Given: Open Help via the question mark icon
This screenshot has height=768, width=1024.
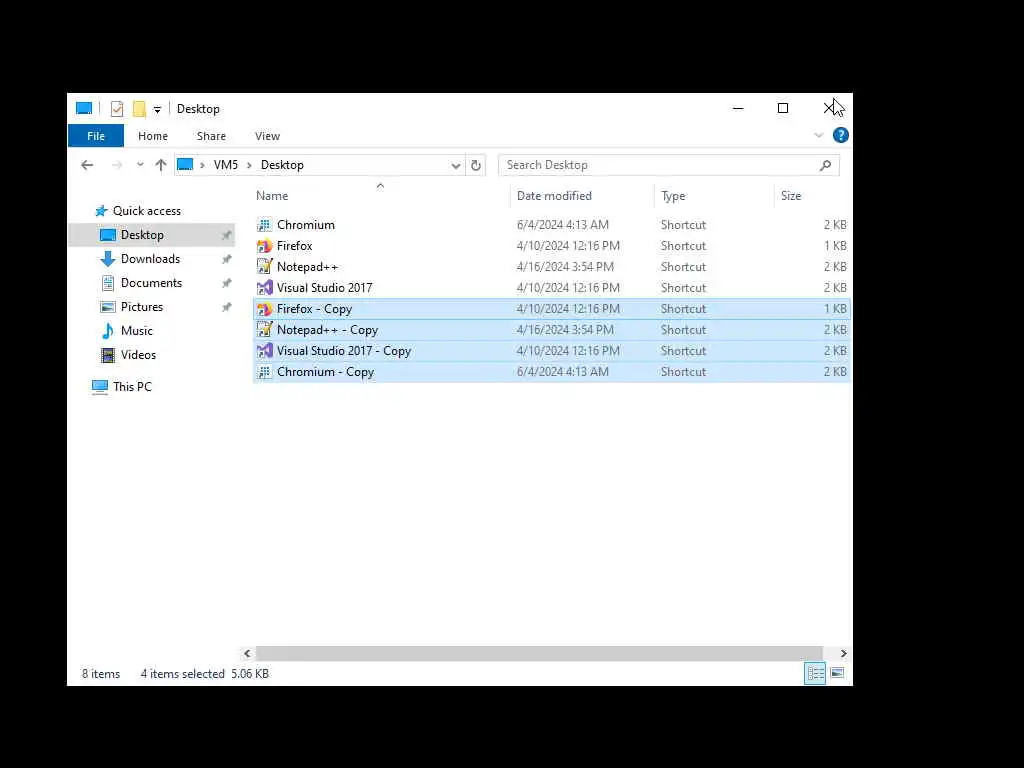Looking at the screenshot, I should coord(840,135).
